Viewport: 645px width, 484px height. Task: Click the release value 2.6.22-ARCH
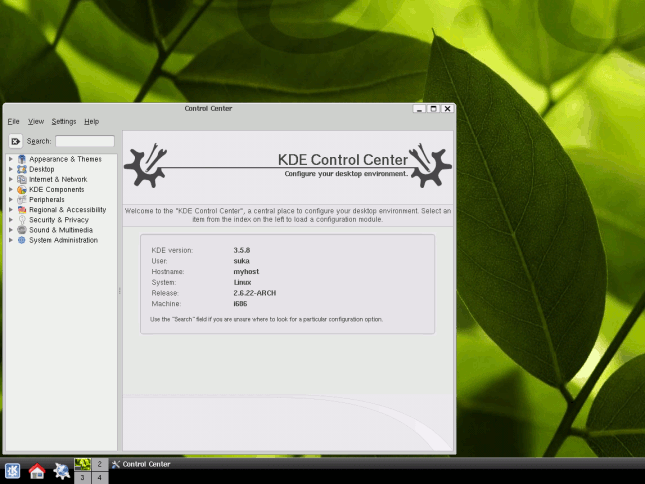255,293
